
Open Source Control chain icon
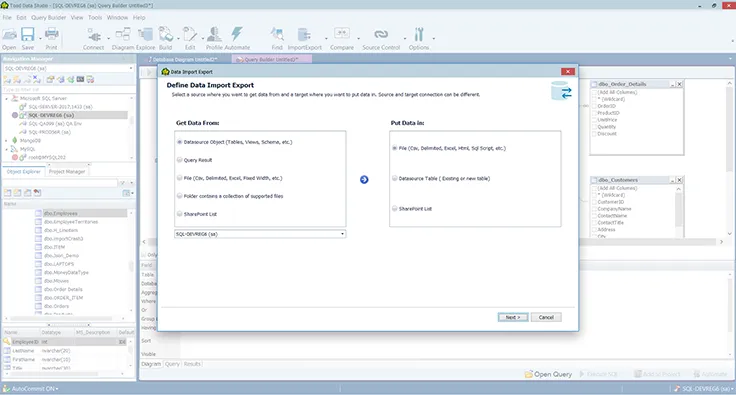[x=381, y=34]
